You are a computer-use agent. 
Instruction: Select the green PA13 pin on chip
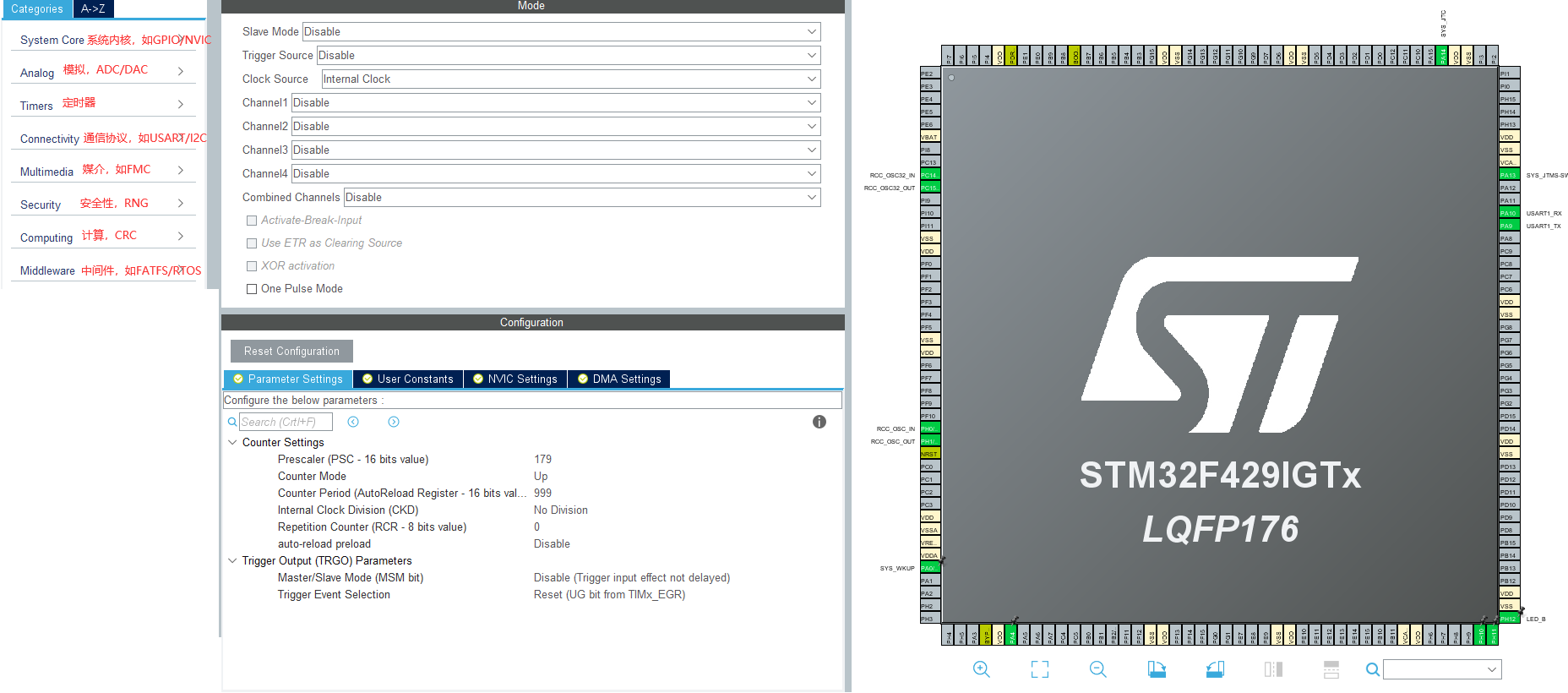click(x=1509, y=175)
